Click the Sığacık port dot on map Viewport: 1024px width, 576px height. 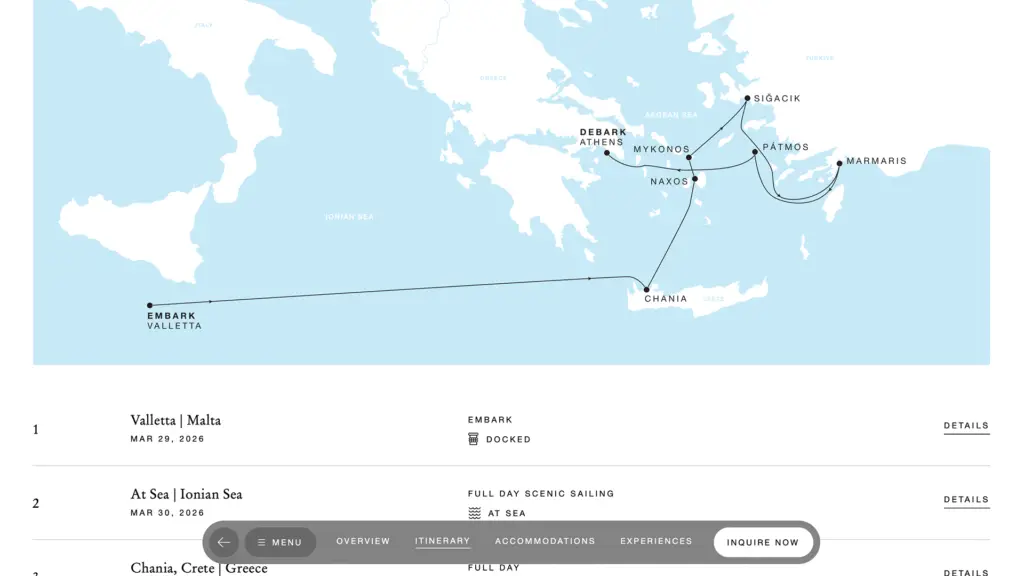(747, 99)
